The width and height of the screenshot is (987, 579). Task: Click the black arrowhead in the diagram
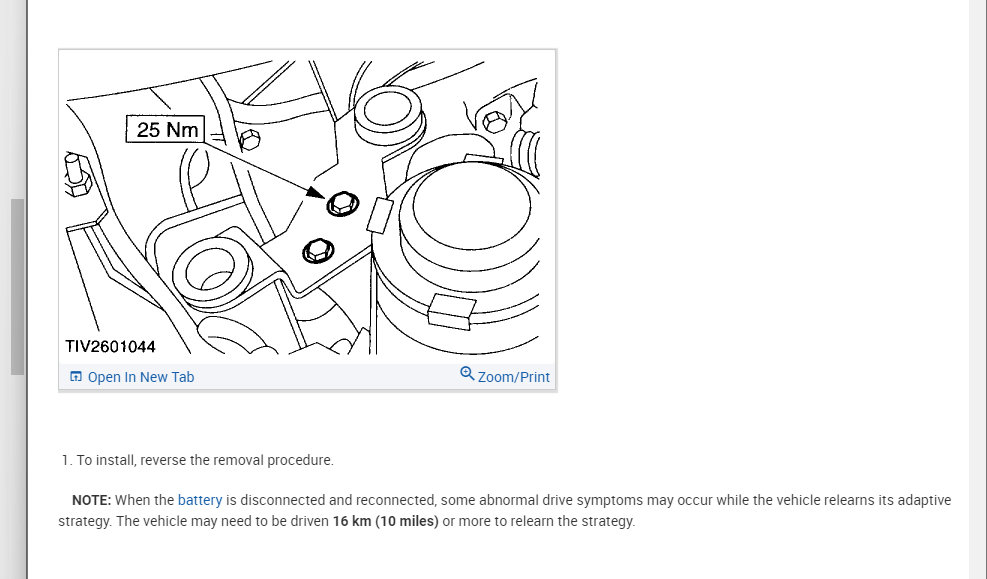pos(316,192)
